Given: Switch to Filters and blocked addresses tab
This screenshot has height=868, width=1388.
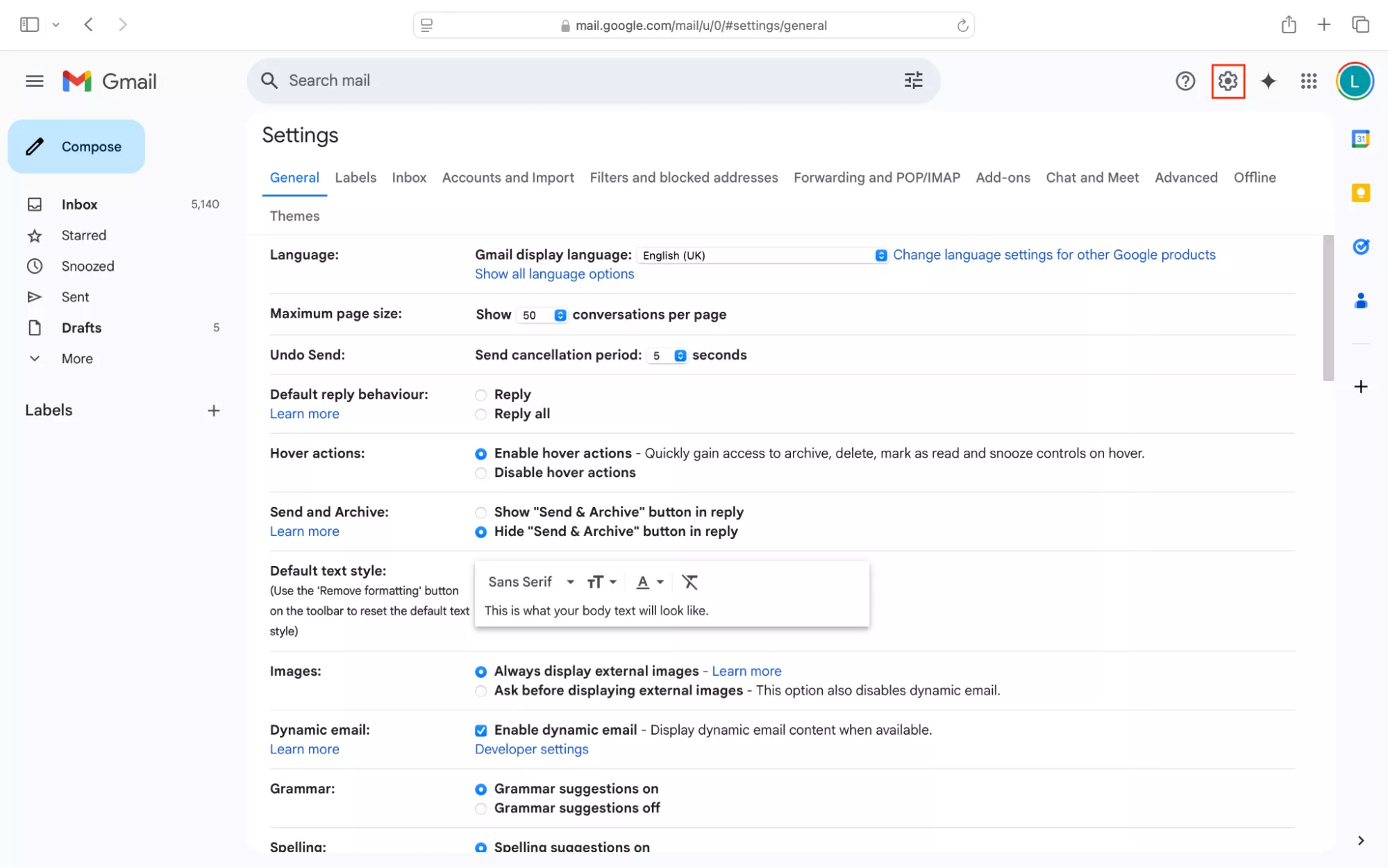Looking at the screenshot, I should point(683,178).
